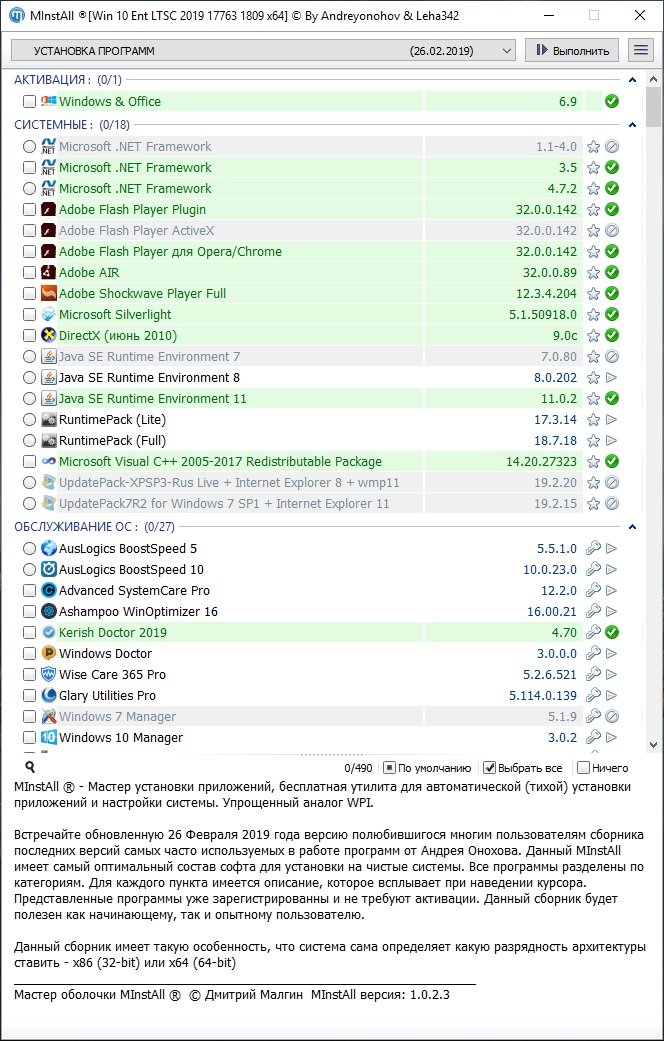Tick the Adobe AIR checkbox
Image resolution: width=664 pixels, height=1041 pixels.
tap(29, 273)
